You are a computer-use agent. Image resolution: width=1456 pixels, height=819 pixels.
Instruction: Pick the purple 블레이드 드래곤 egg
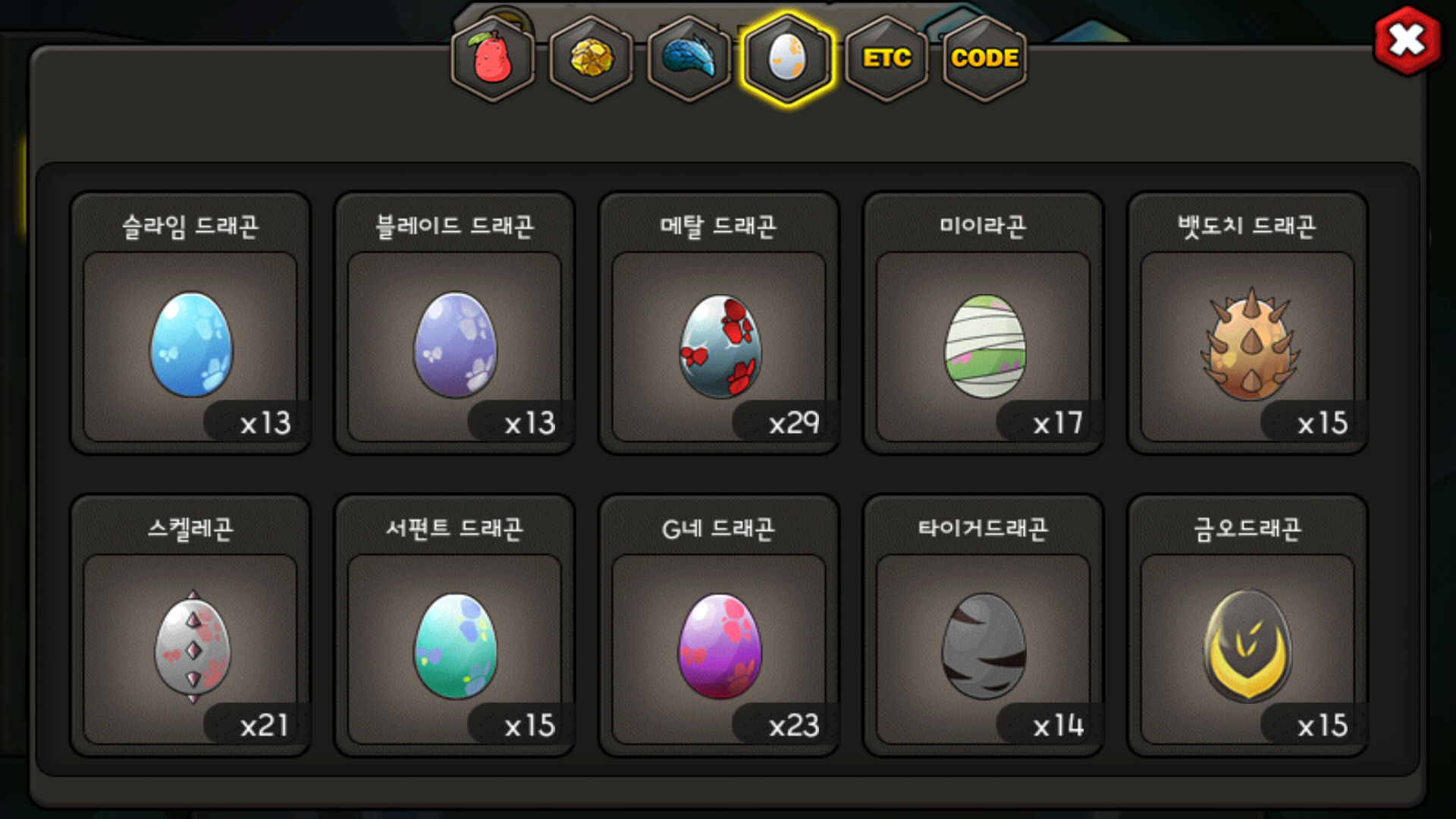tap(455, 345)
